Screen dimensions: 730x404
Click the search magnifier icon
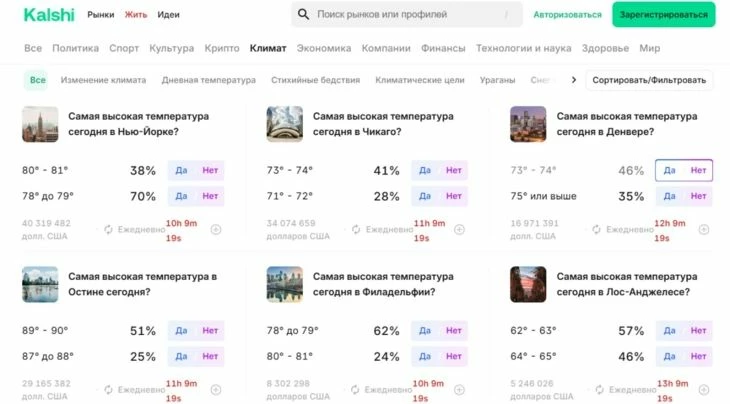pos(303,14)
